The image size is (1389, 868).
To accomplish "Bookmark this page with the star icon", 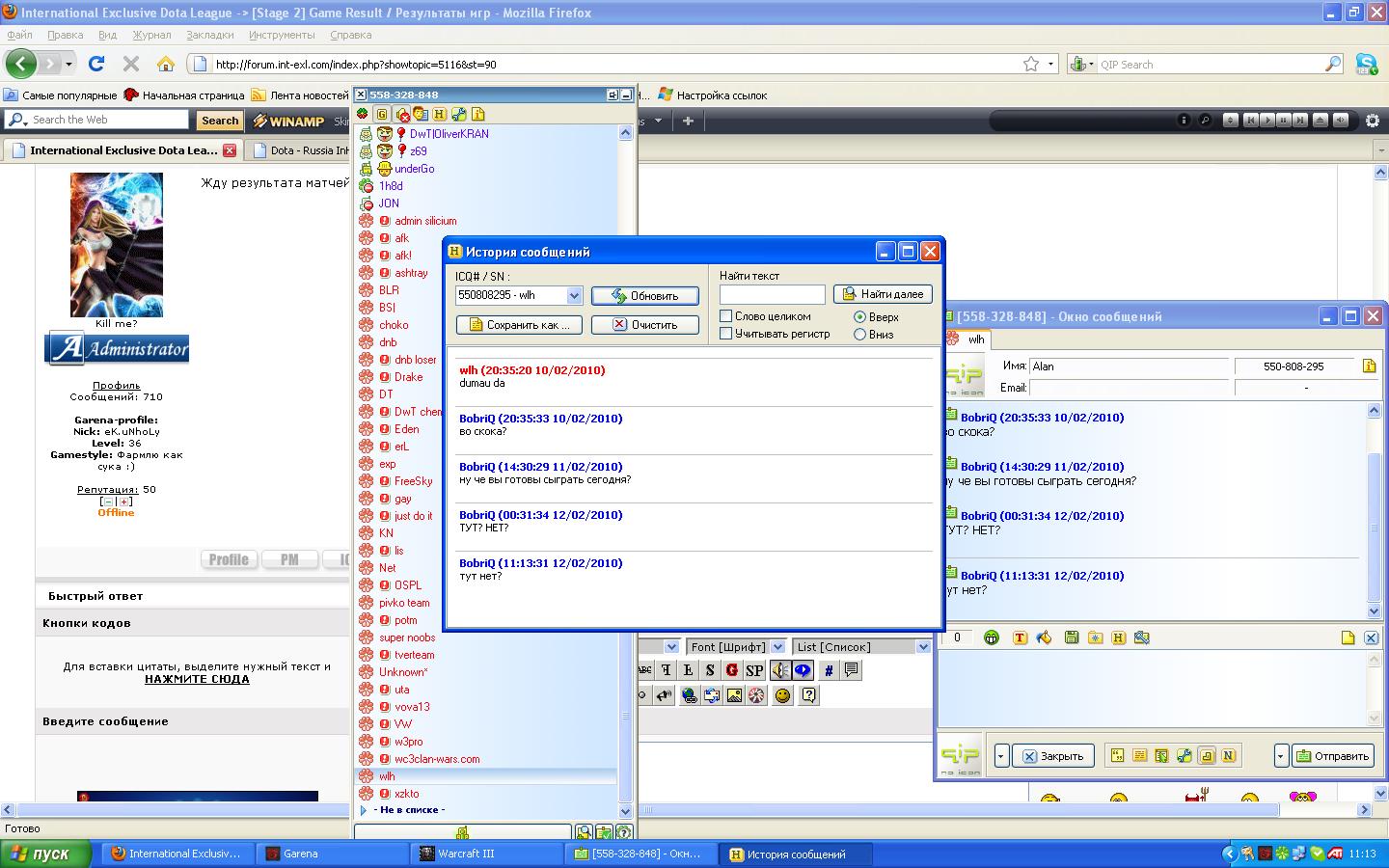I will coord(1031,64).
